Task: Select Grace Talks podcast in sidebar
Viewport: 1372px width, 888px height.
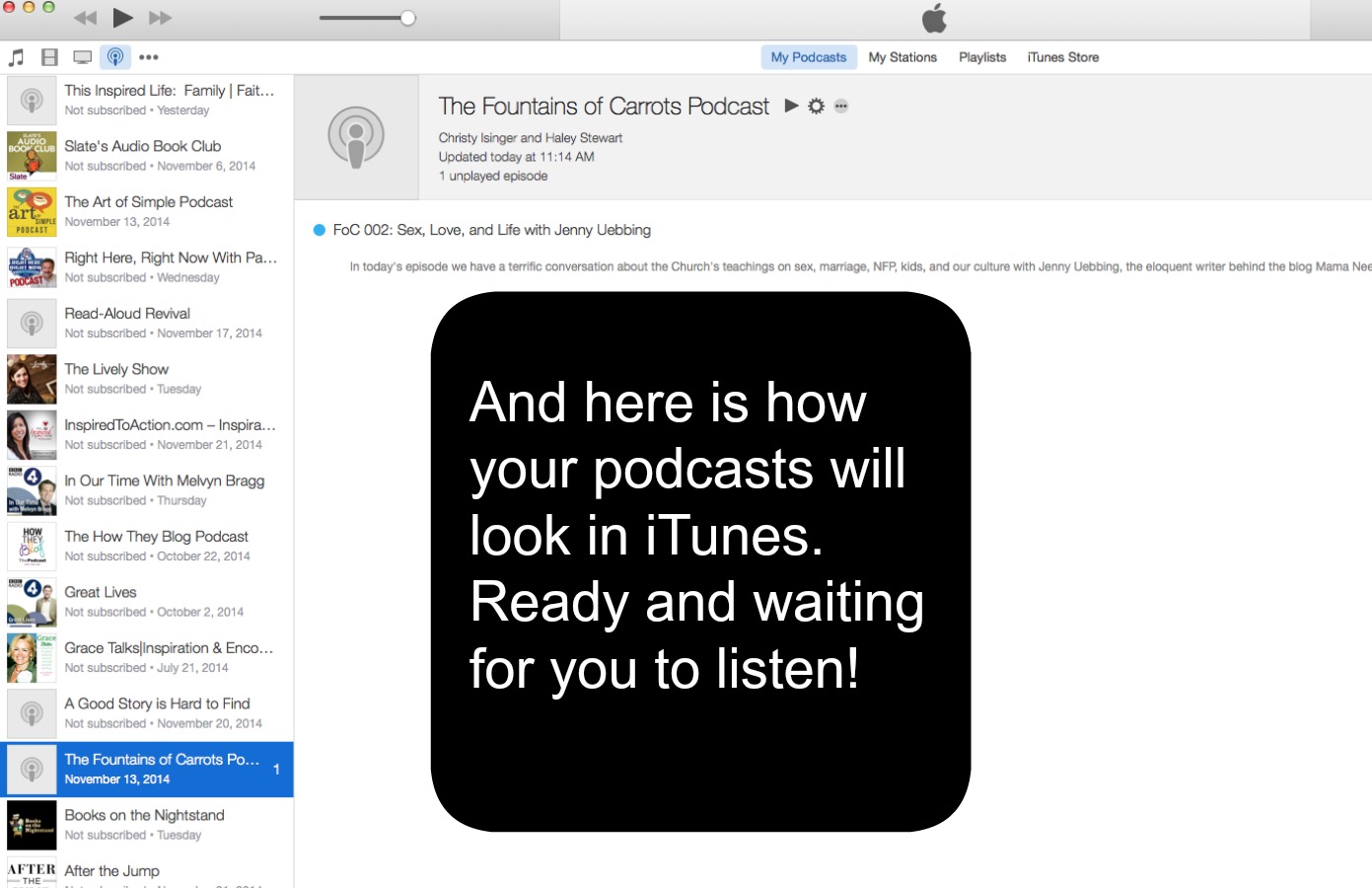Action: pos(147,657)
